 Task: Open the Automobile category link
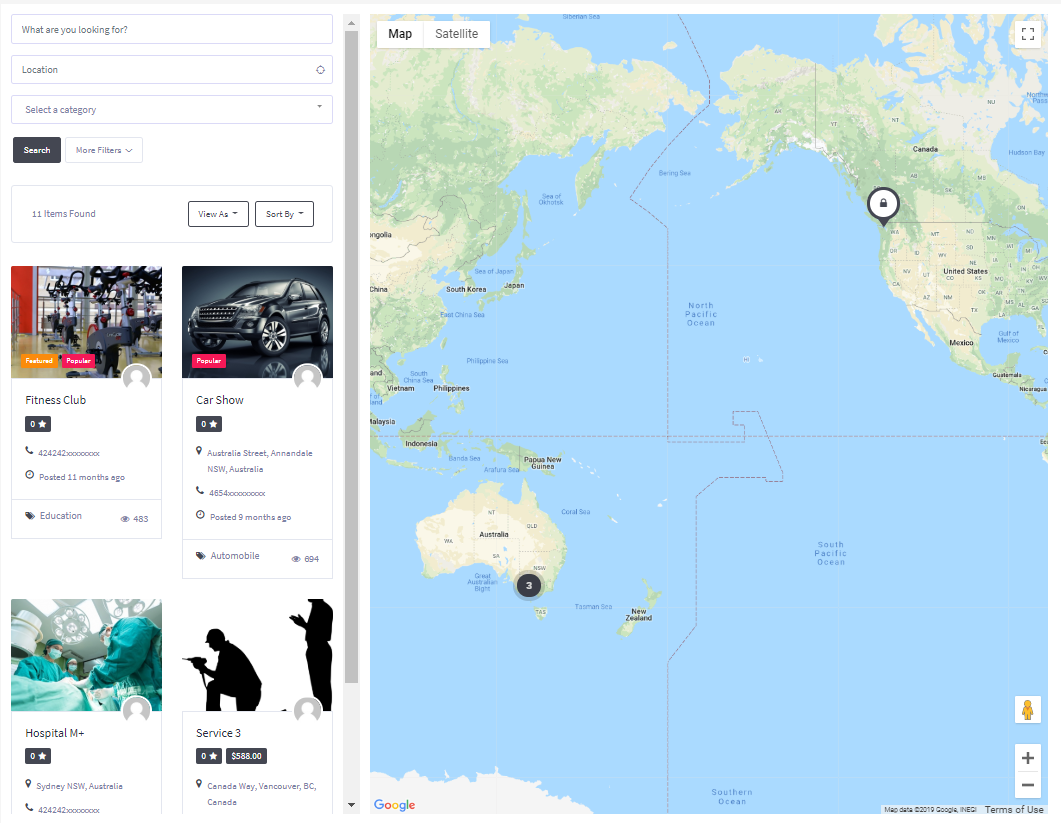click(235, 556)
